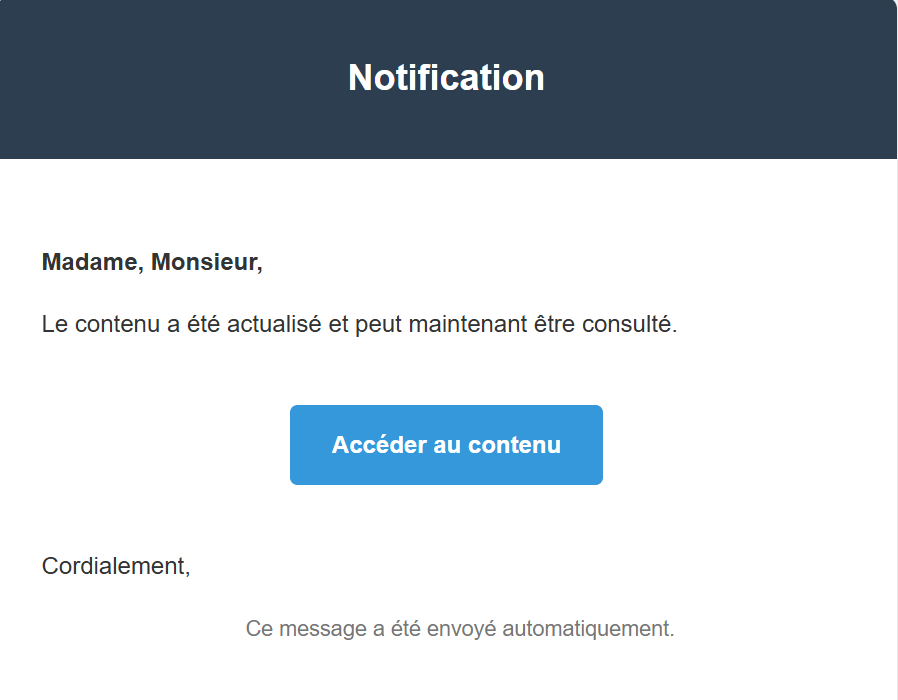Click the automatic message footer note

[x=460, y=629]
